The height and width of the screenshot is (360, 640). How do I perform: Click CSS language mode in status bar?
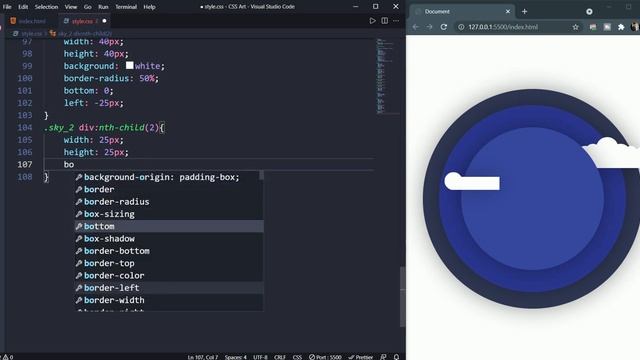click(x=297, y=357)
